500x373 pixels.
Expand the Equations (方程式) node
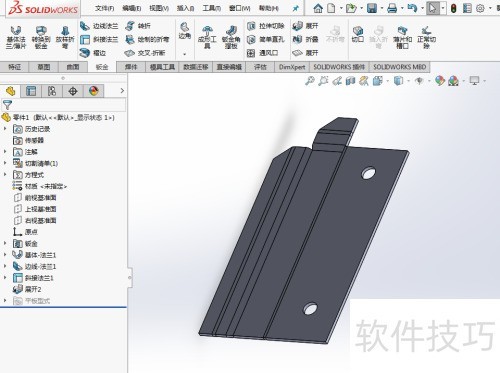(x=5, y=174)
